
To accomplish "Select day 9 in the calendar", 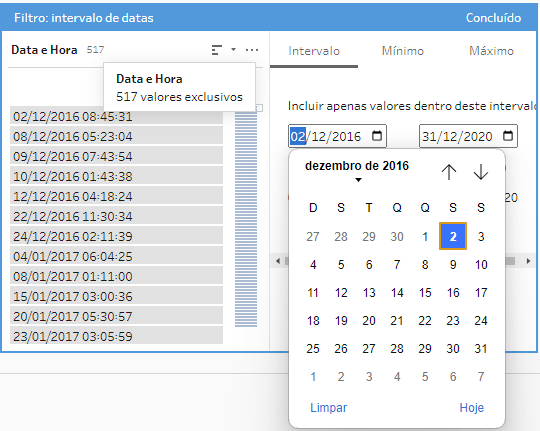I will [453, 264].
